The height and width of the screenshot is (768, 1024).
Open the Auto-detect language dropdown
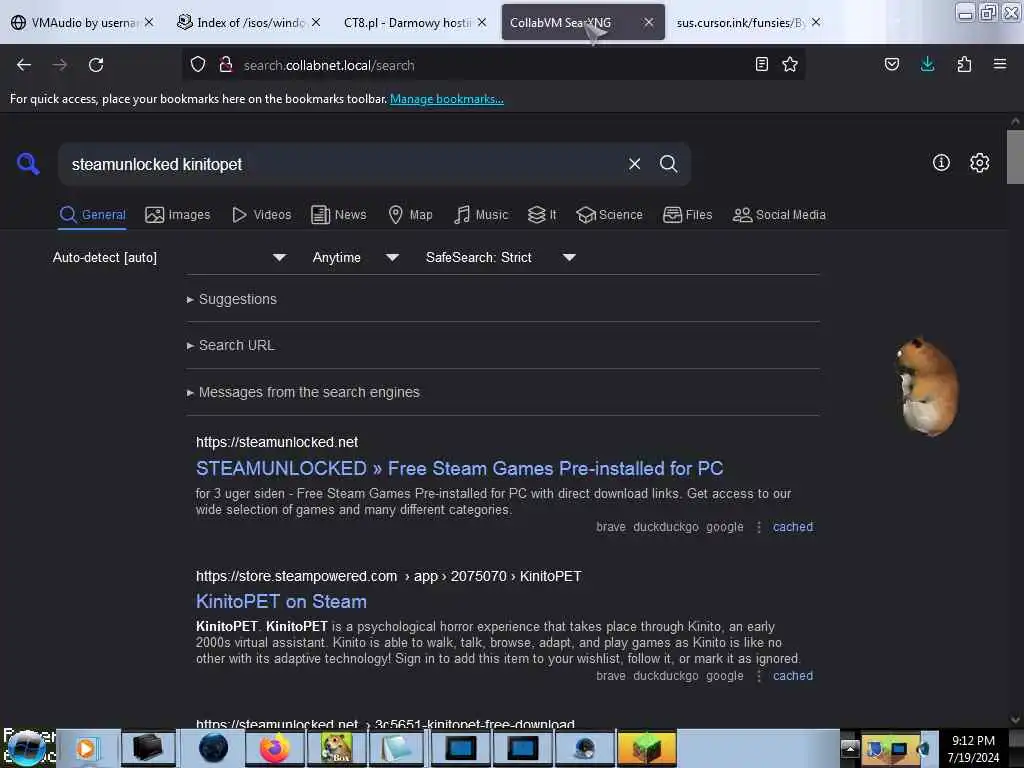(x=169, y=257)
